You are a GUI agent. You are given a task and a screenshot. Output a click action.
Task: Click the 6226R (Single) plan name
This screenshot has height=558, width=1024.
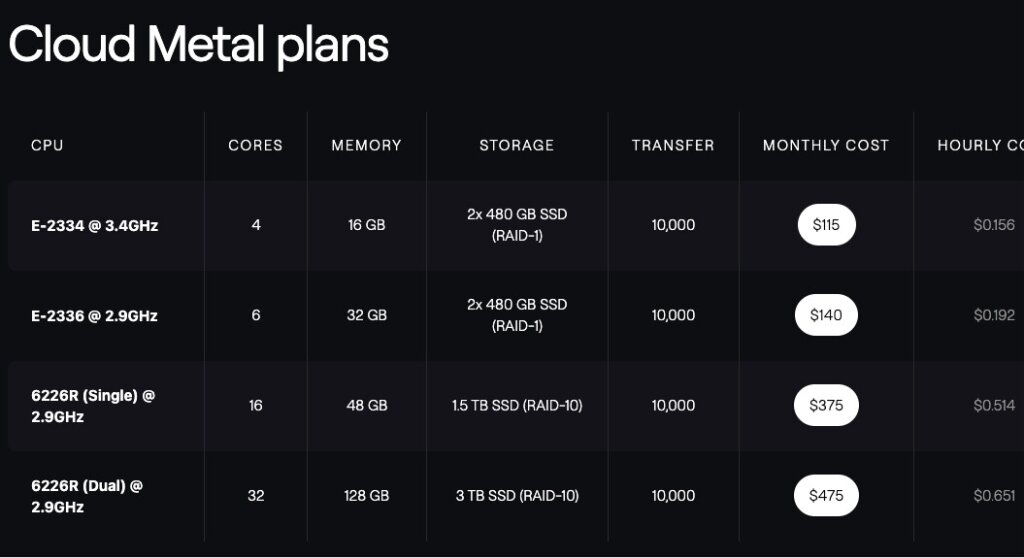pyautogui.click(x=93, y=405)
